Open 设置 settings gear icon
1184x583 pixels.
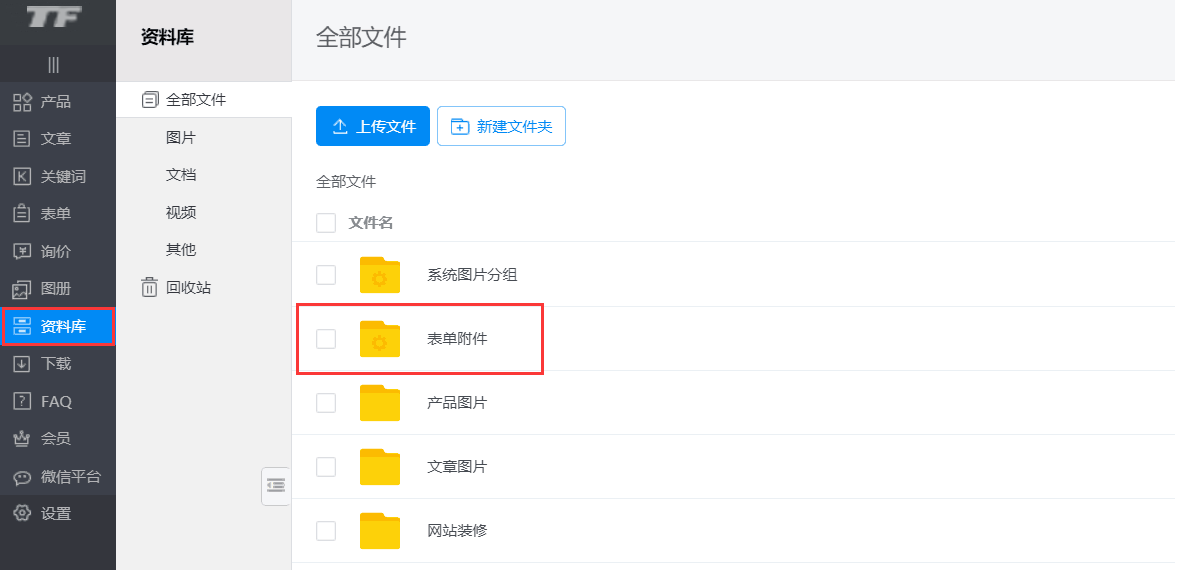click(22, 514)
